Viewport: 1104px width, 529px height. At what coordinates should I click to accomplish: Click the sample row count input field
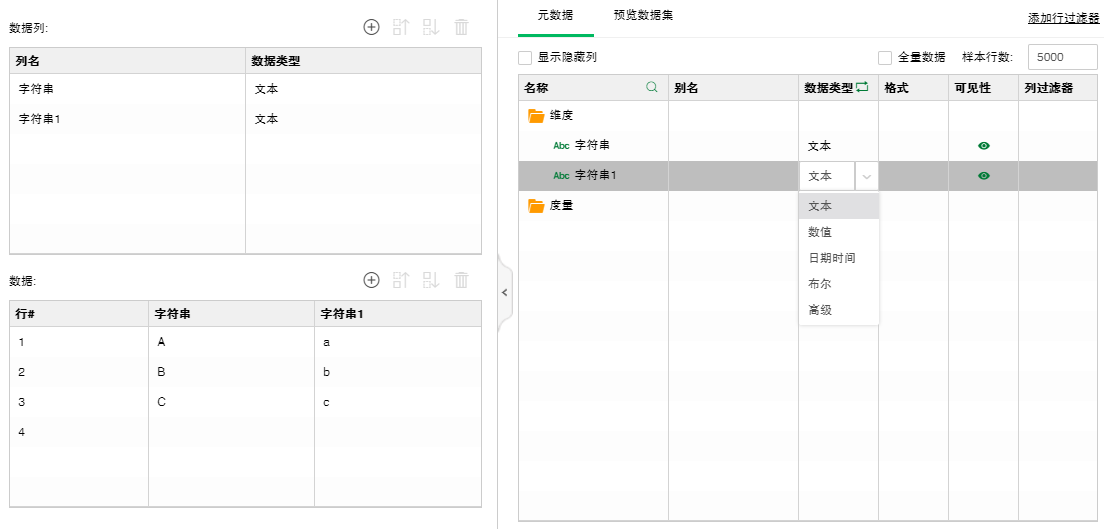(1063, 58)
